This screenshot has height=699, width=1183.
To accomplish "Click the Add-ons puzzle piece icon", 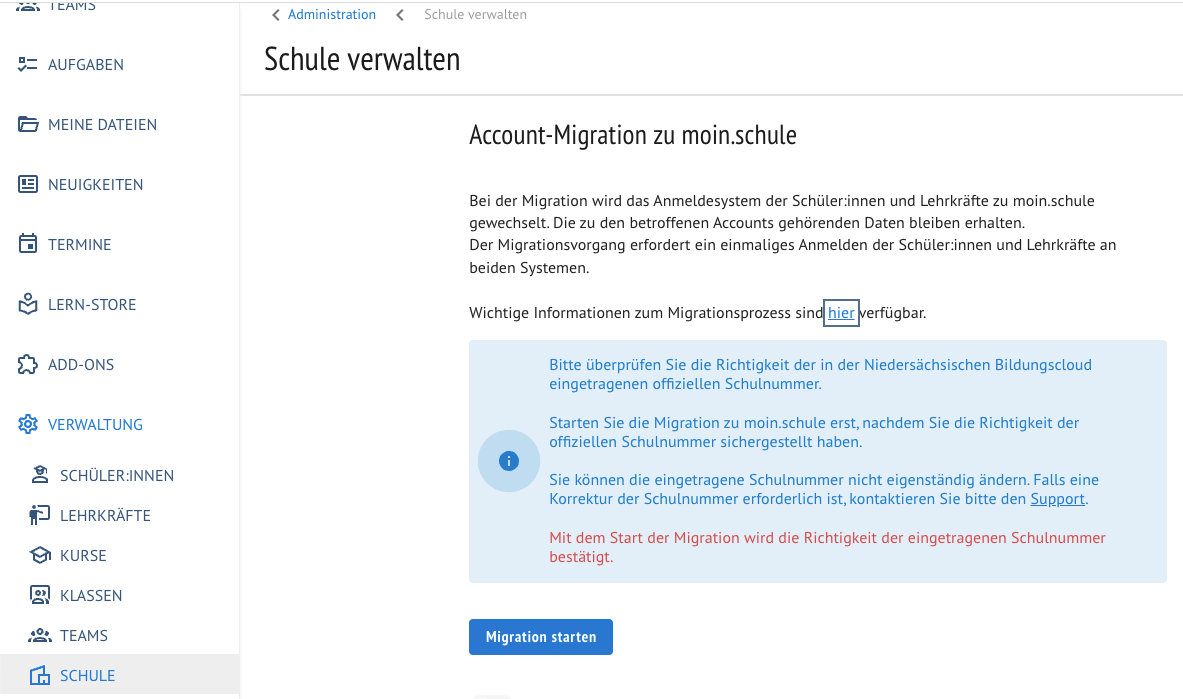I will tap(28, 365).
